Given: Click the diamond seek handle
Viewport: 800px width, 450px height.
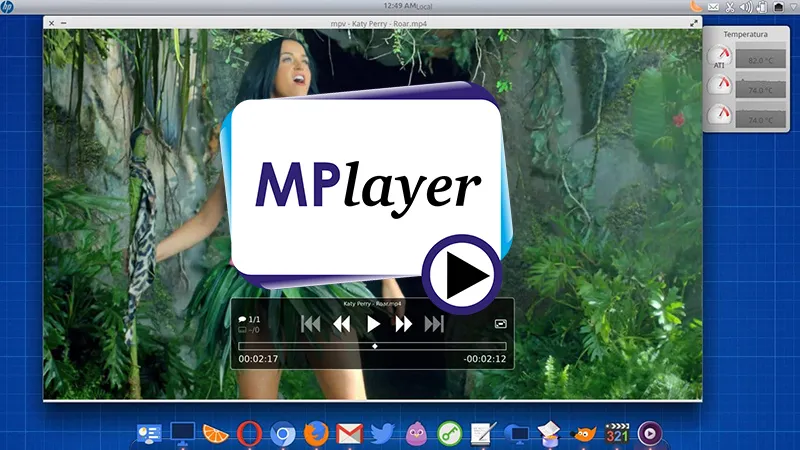Looking at the screenshot, I should [x=375, y=346].
